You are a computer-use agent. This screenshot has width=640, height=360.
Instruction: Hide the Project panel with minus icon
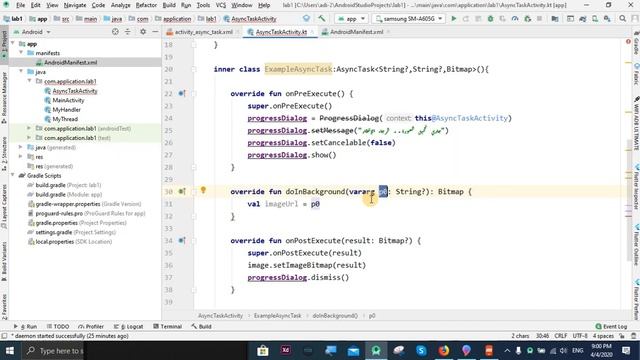point(155,31)
